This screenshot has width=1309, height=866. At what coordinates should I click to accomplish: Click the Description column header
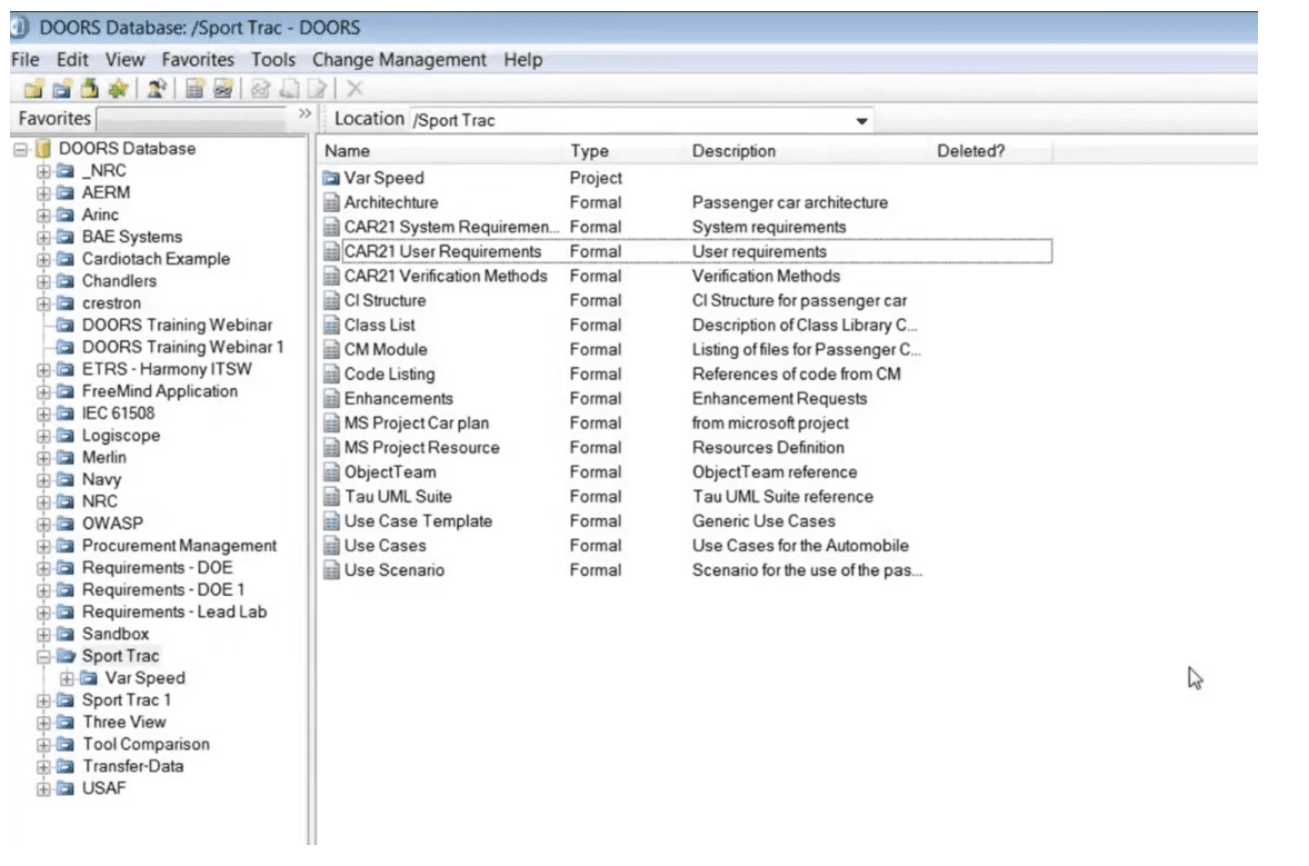(x=733, y=151)
